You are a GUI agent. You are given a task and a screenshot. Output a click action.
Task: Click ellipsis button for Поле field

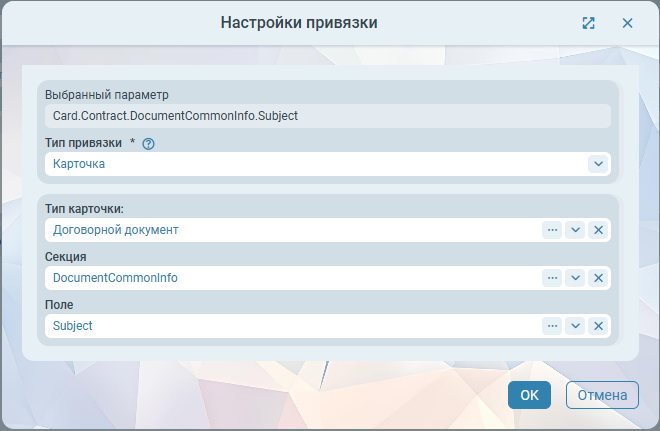coord(552,326)
